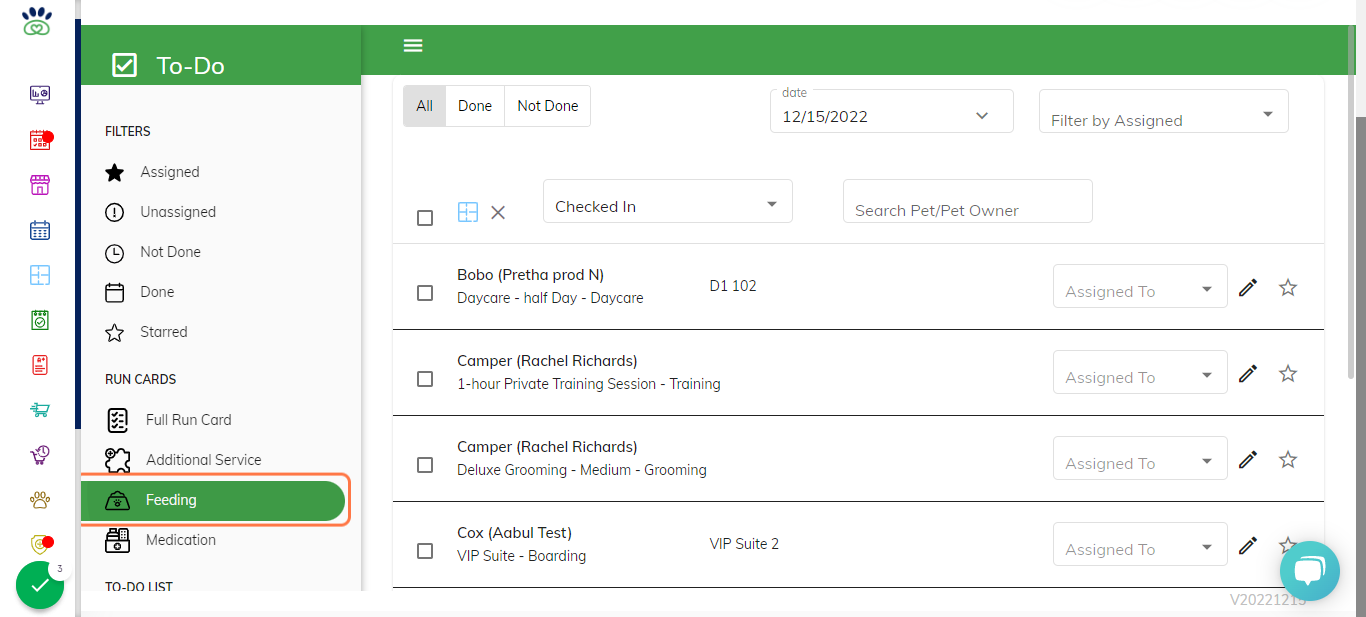Viewport: 1366px width, 617px height.
Task: Click the Cox (Aabul Test) name
Action: pos(514,533)
